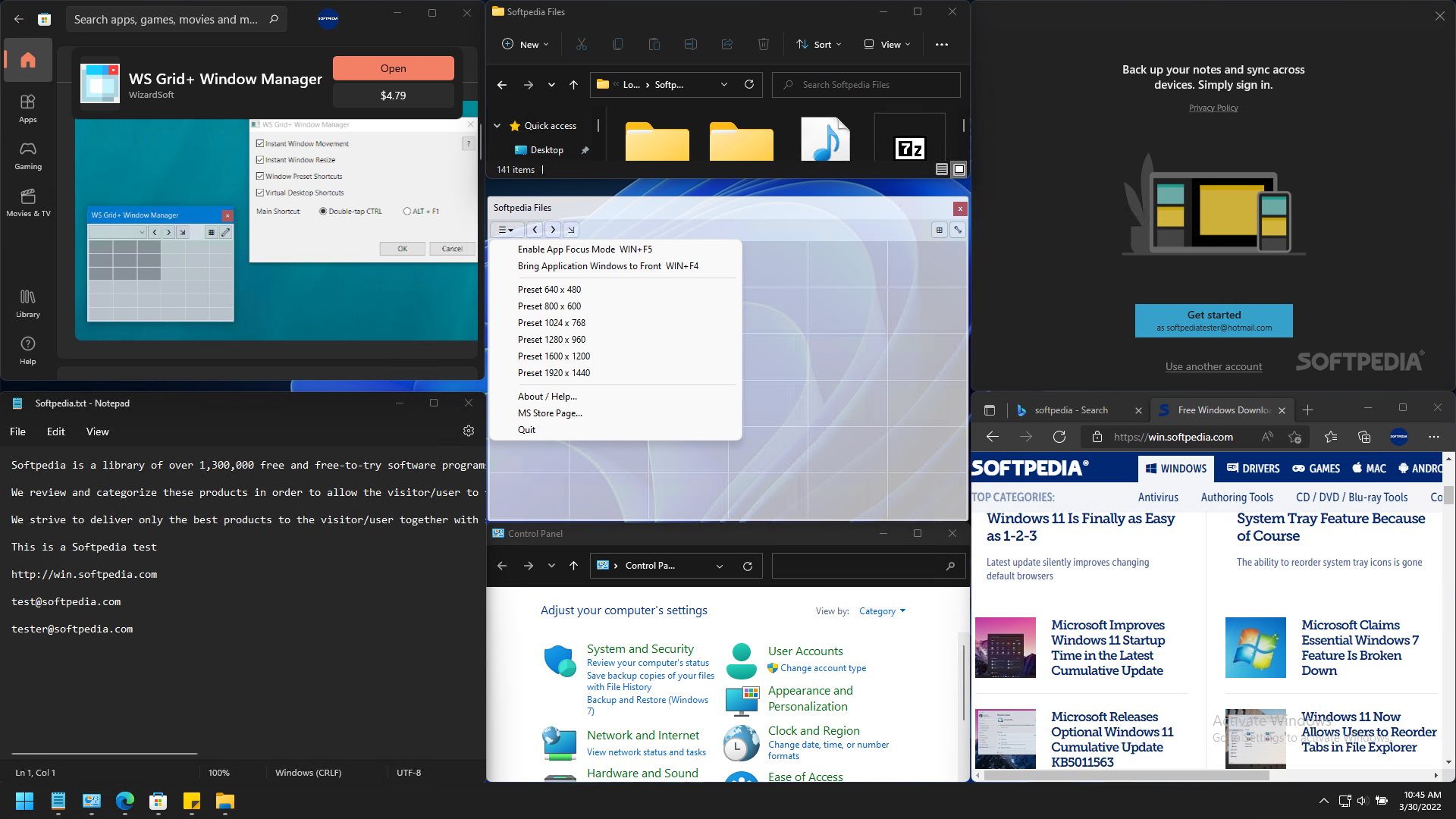
Task: Open Notepad File menu
Action: click(18, 431)
